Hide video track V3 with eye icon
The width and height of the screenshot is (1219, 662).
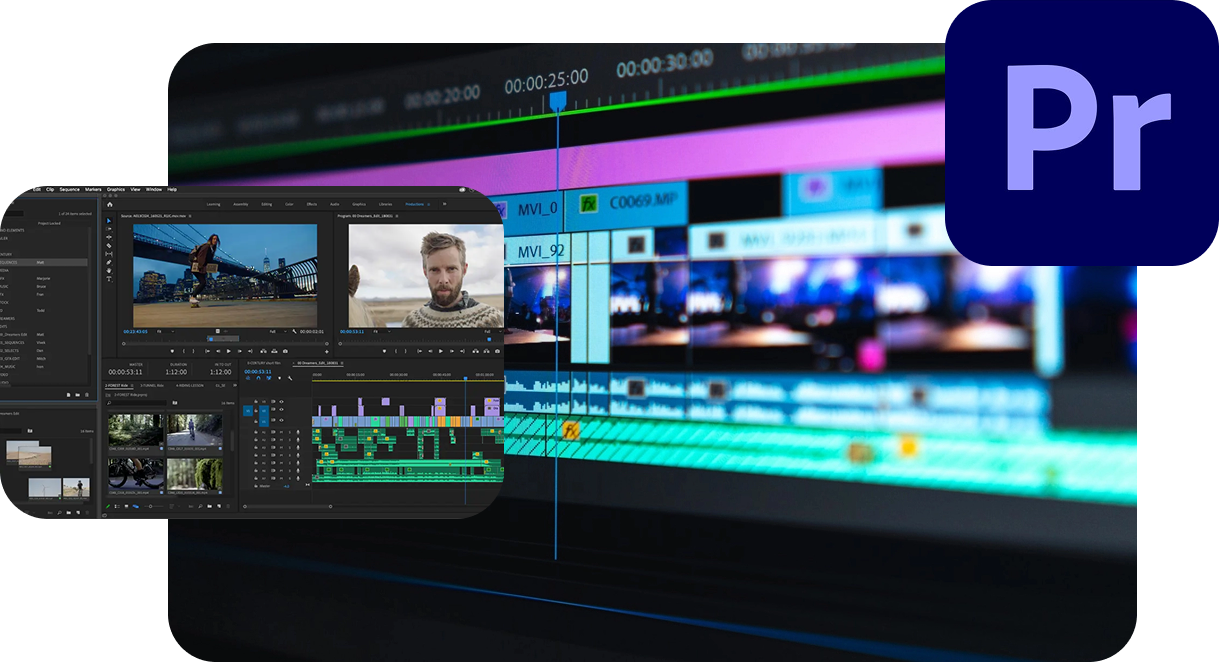pyautogui.click(x=282, y=401)
